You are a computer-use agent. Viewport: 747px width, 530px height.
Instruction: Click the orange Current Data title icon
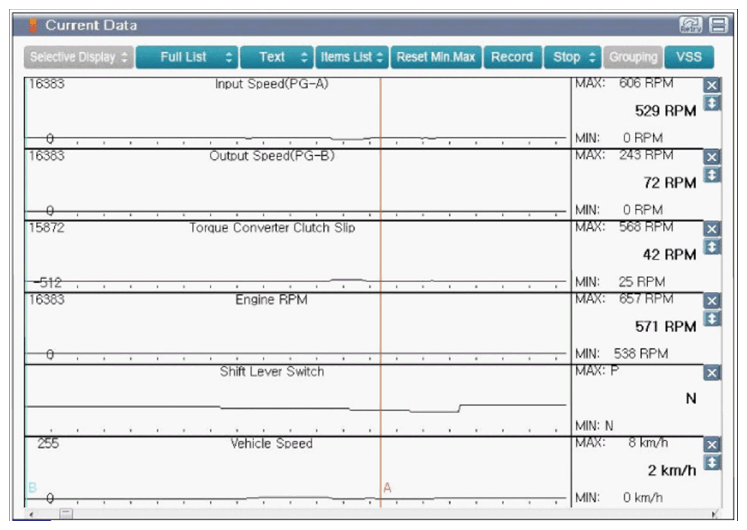pos(32,25)
